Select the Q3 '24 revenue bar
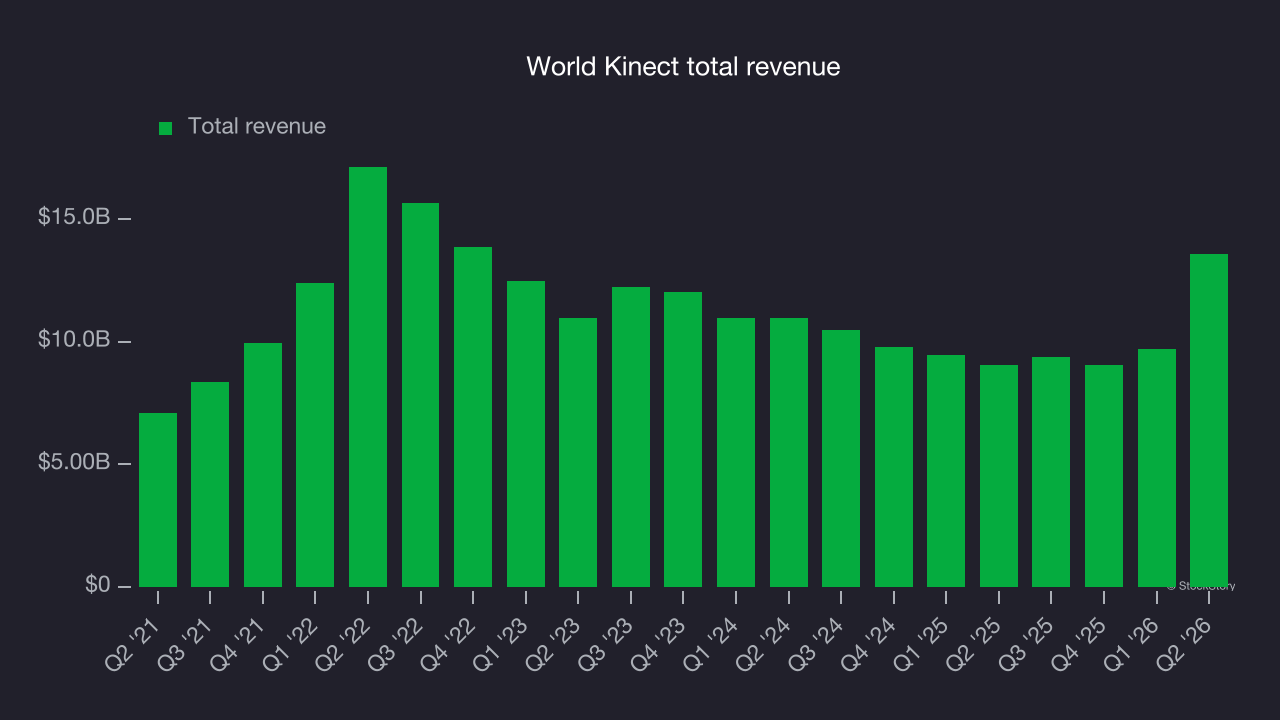 (x=841, y=458)
